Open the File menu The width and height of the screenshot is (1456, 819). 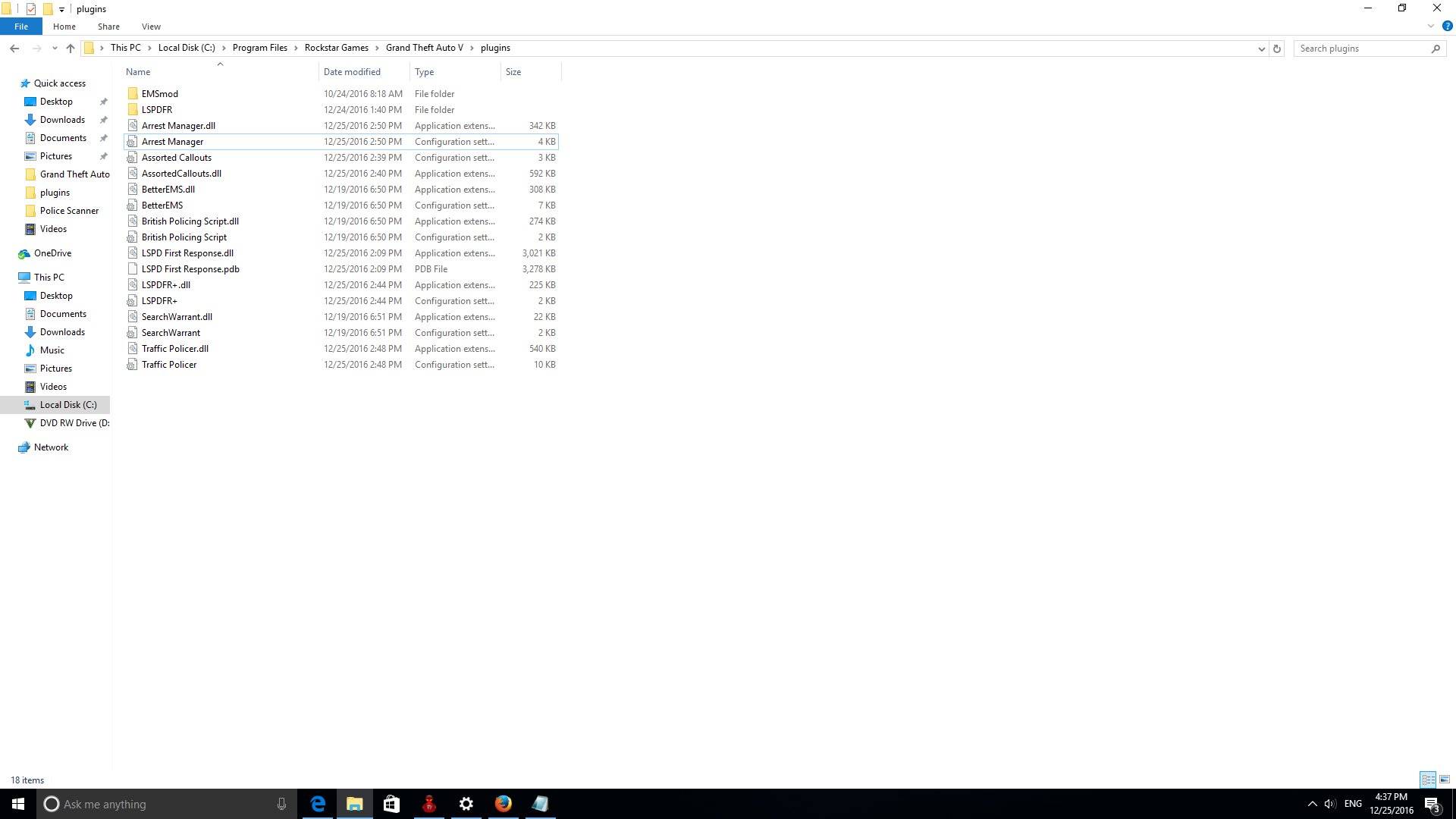pos(21,27)
